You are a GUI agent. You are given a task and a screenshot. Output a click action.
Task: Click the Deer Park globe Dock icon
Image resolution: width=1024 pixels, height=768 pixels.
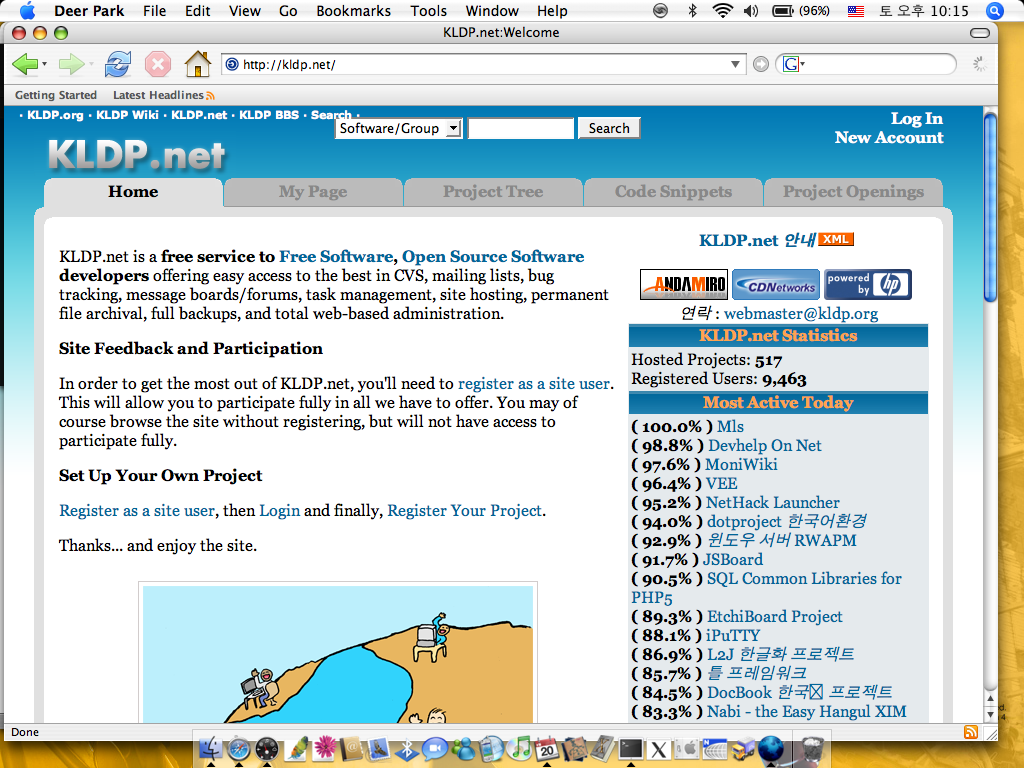[x=771, y=749]
